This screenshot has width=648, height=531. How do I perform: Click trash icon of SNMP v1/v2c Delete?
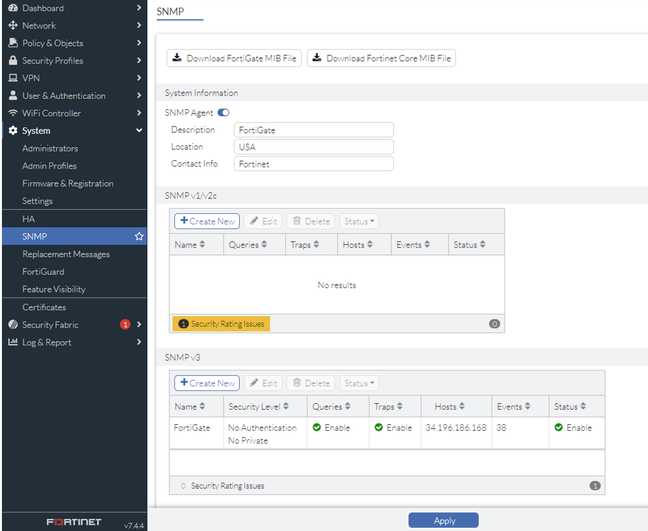(x=296, y=221)
